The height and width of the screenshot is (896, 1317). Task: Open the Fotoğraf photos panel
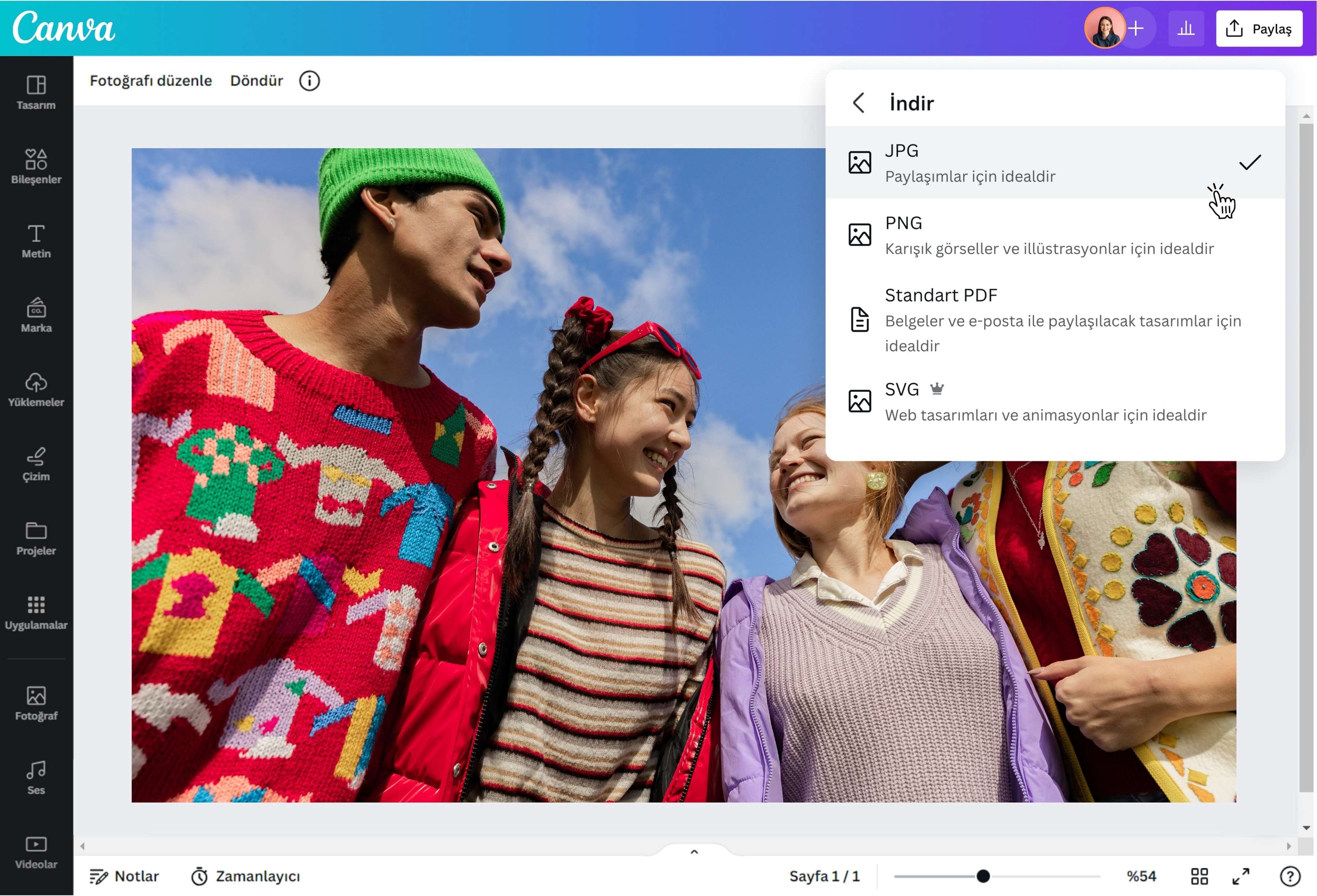point(36,703)
